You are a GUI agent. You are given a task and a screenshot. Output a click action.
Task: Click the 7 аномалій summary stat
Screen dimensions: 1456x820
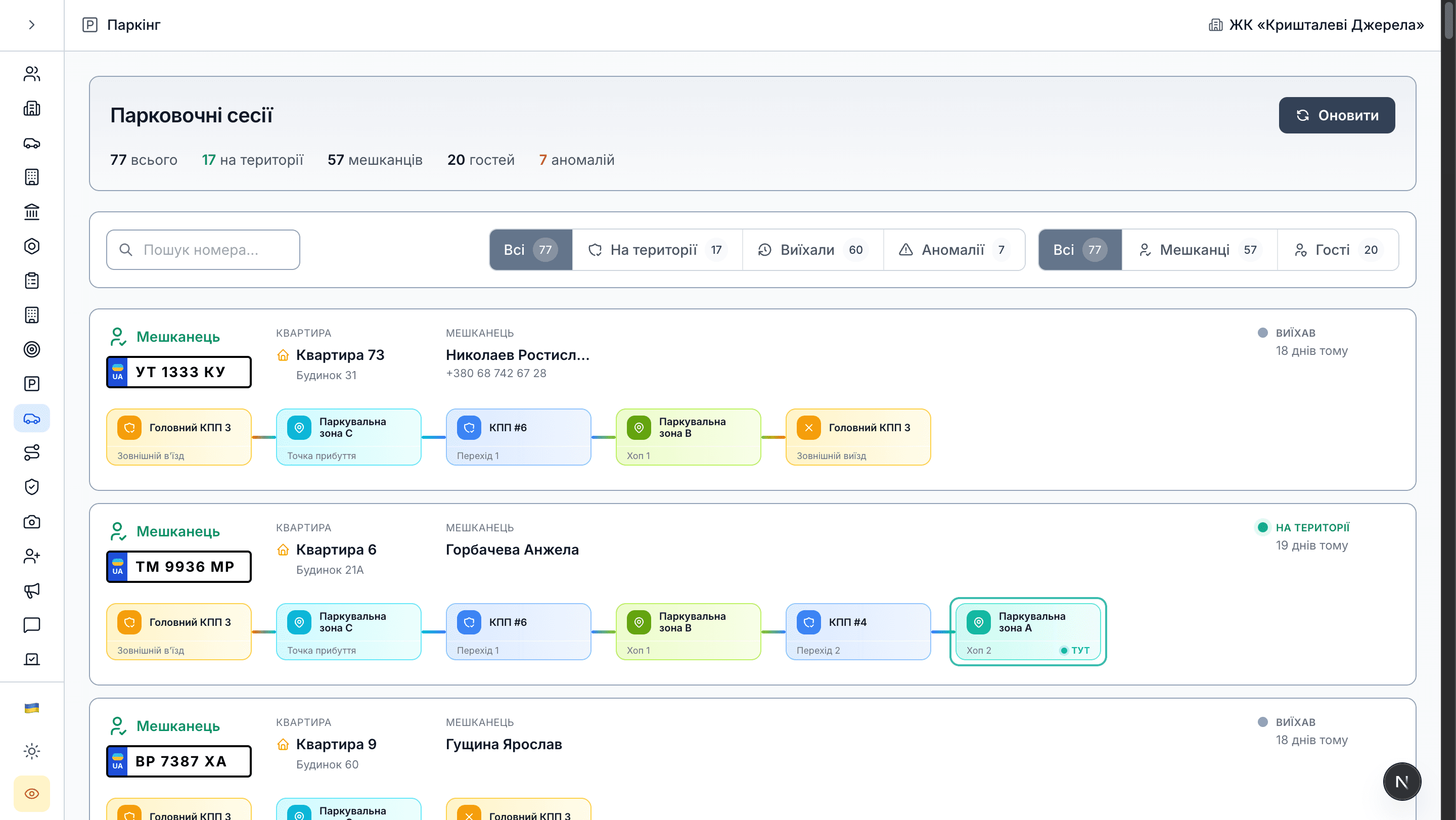coord(576,160)
